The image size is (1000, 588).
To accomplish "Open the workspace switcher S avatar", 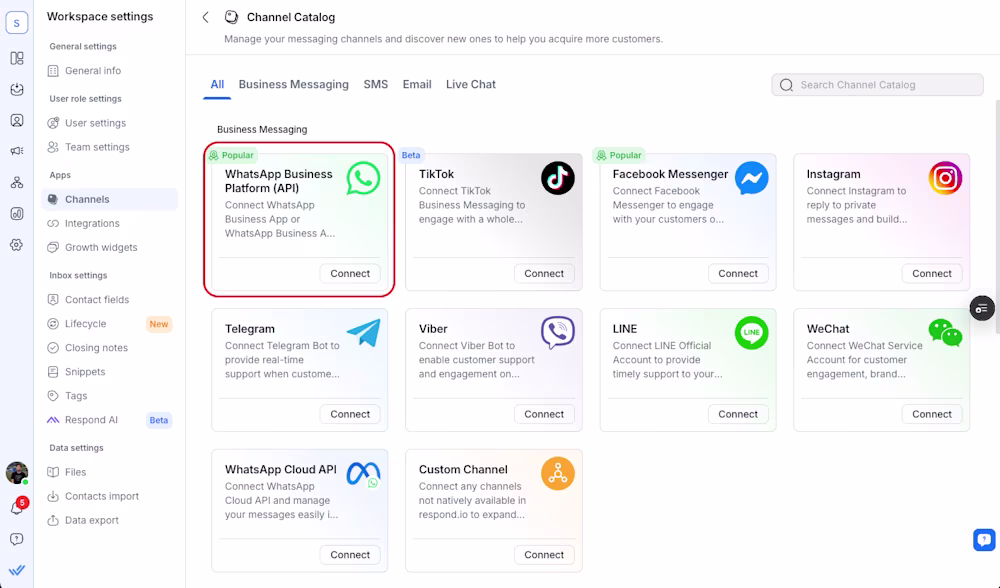I will 17,22.
